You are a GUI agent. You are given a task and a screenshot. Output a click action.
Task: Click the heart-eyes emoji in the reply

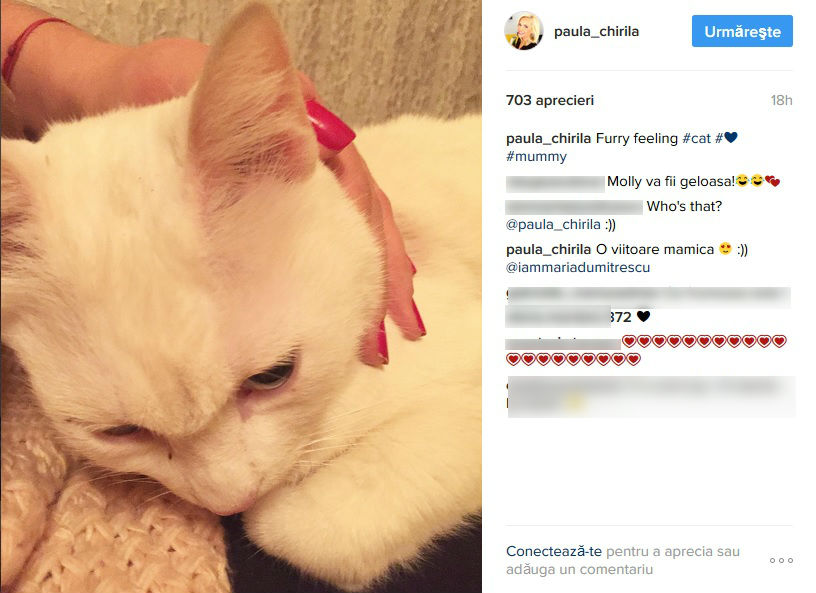[725, 249]
